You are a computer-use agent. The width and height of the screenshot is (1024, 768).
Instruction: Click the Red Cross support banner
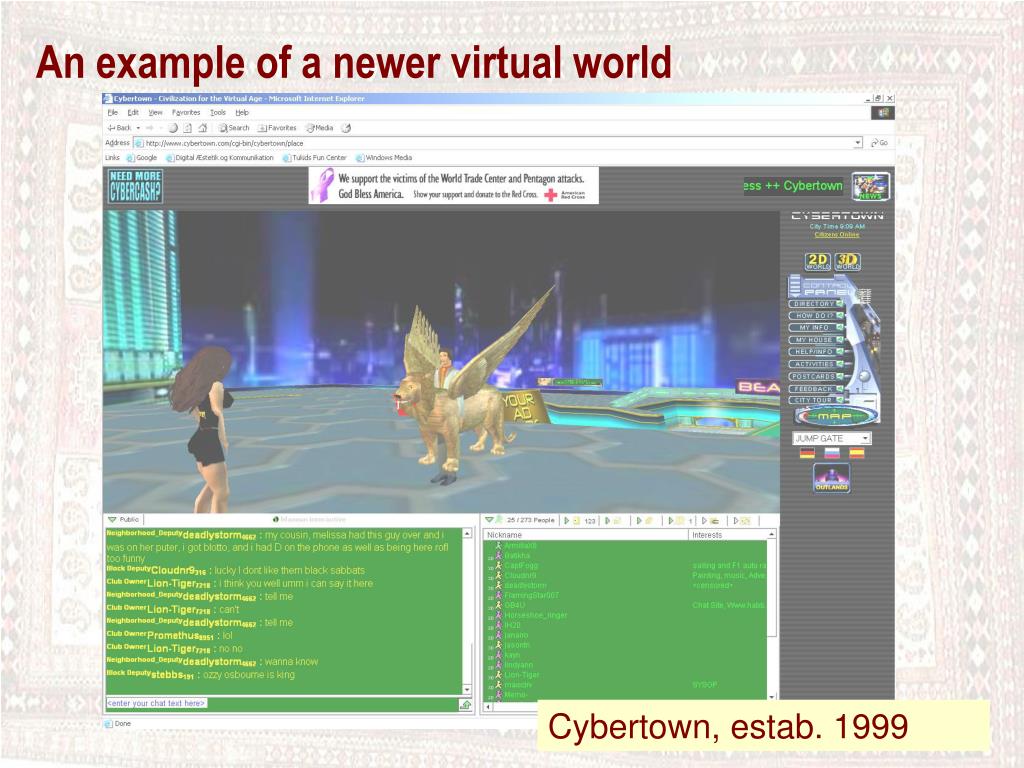[454, 185]
